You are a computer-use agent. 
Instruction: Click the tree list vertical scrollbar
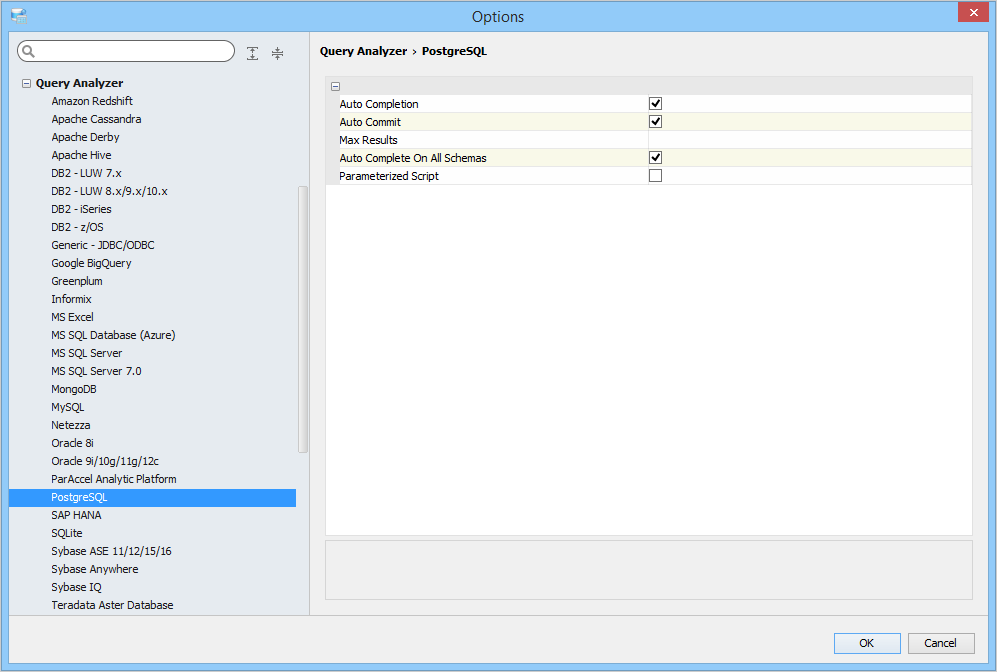303,319
